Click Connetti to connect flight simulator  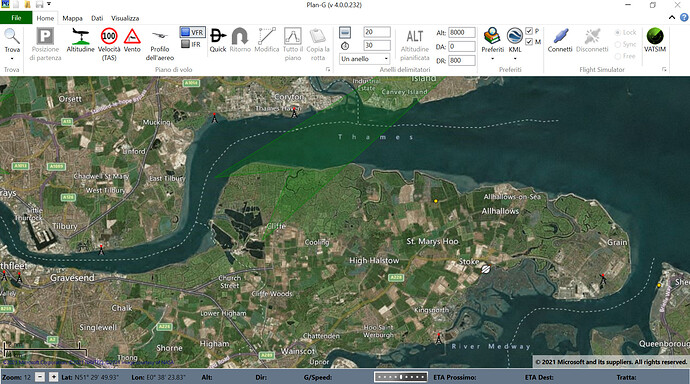pos(560,40)
